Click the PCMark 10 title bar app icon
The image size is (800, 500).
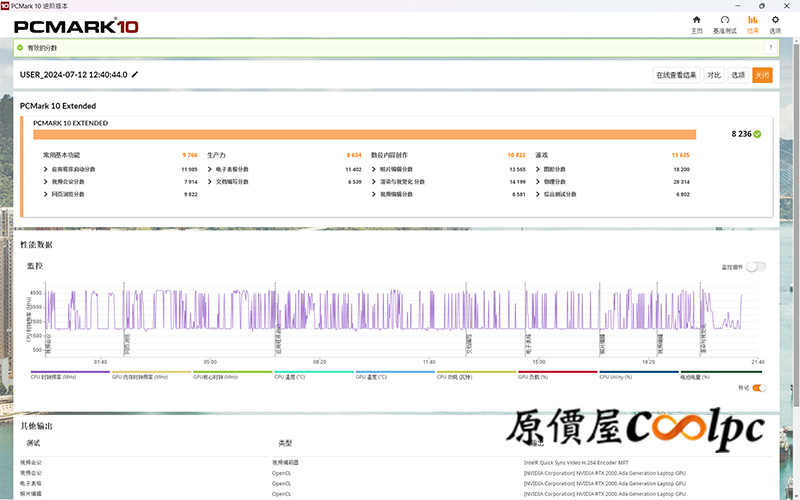click(x=5, y=6)
